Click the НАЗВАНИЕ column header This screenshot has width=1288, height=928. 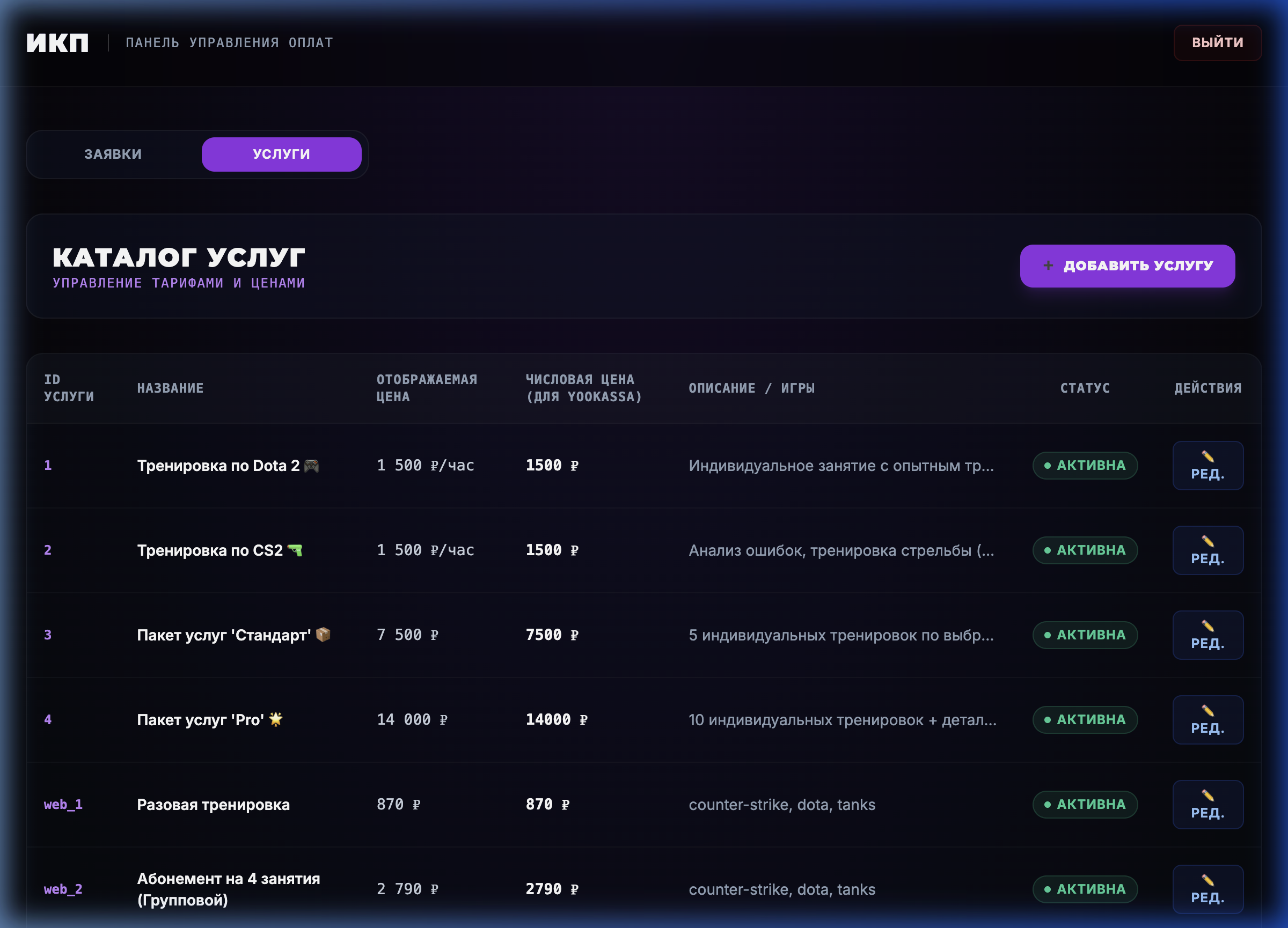(170, 388)
